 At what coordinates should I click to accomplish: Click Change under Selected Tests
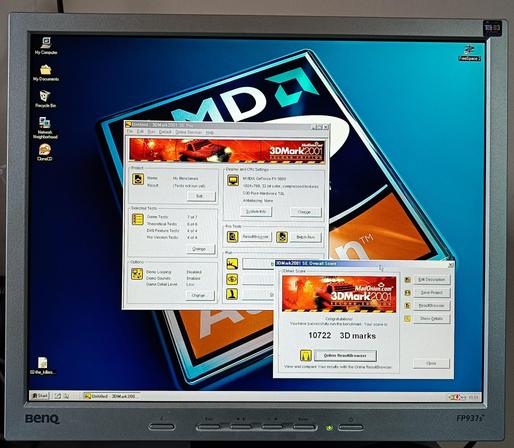click(200, 249)
